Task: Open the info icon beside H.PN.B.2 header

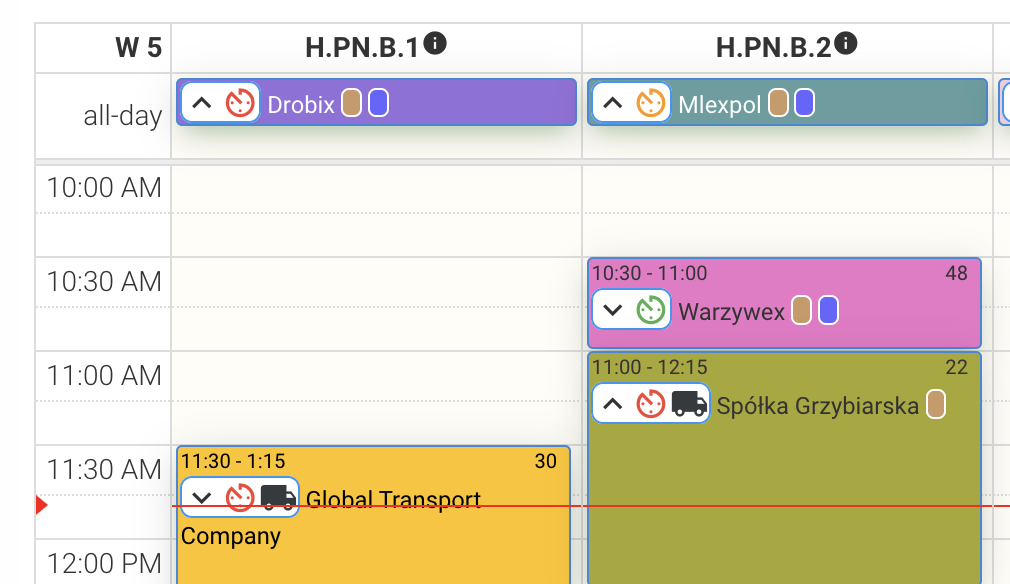Action: 845,42
